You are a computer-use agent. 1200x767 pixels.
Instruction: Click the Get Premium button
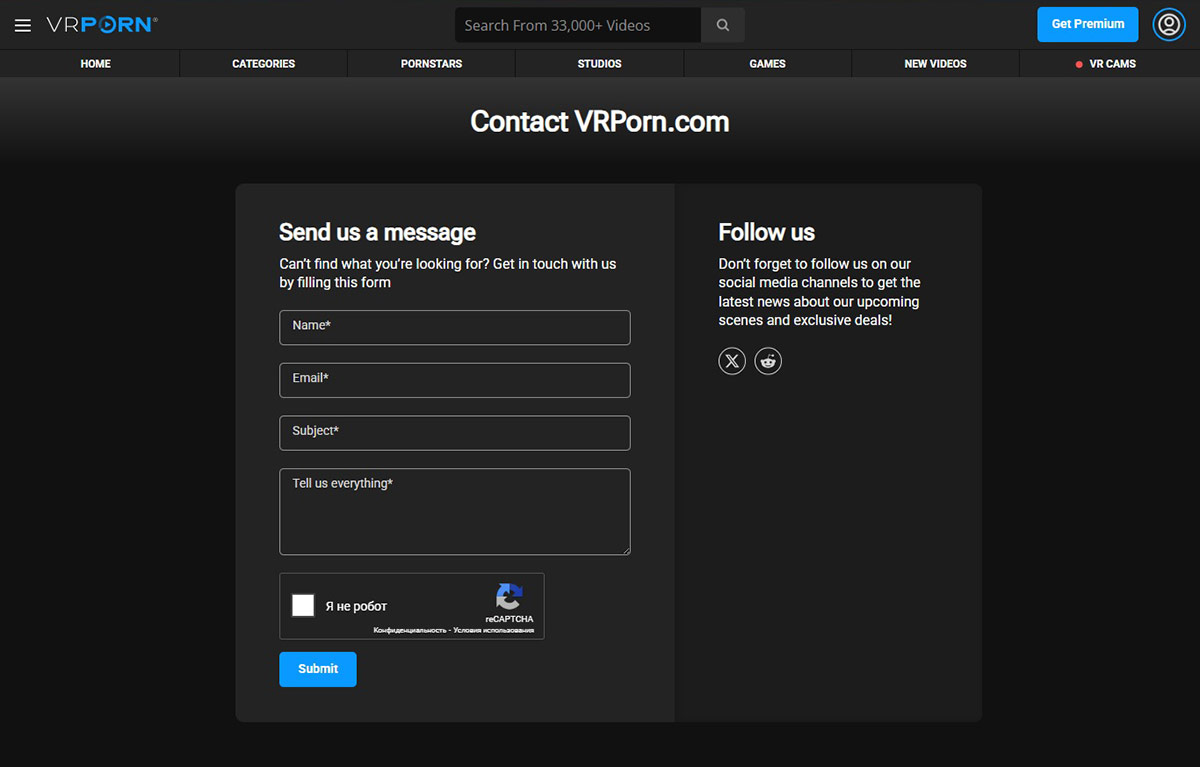[1088, 24]
